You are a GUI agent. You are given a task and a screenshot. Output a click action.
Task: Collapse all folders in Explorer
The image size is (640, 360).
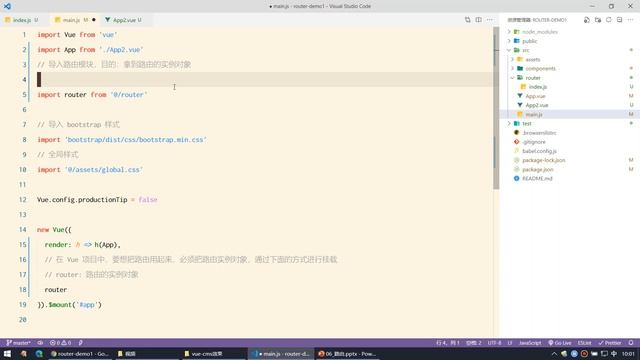(619, 20)
